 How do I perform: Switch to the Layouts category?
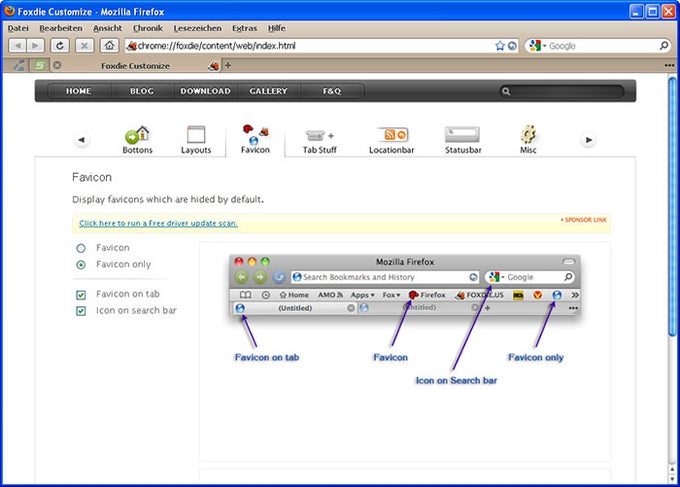tap(196, 141)
